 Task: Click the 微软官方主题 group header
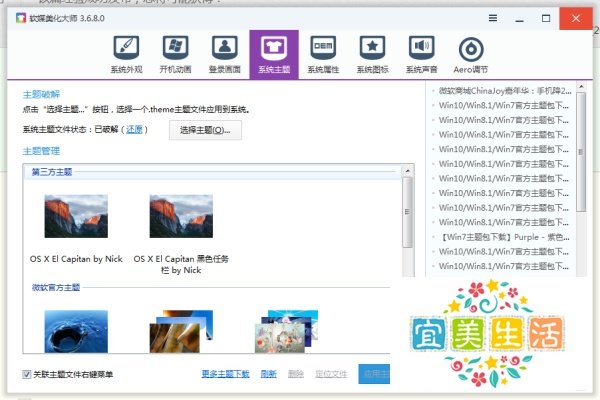coord(56,287)
